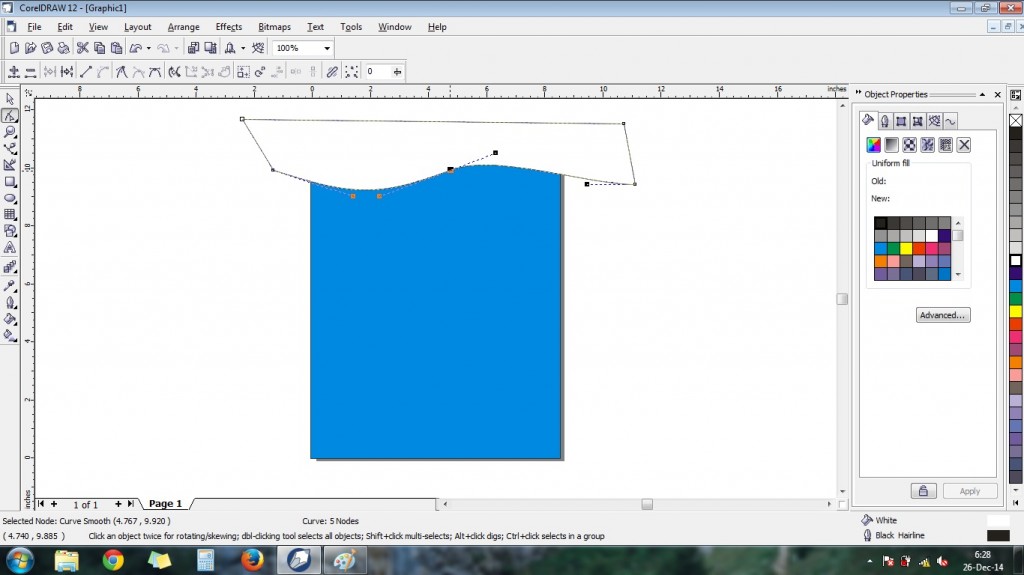Collapse the Object Properties docker arrow
The width and height of the screenshot is (1024, 575).
(982, 95)
